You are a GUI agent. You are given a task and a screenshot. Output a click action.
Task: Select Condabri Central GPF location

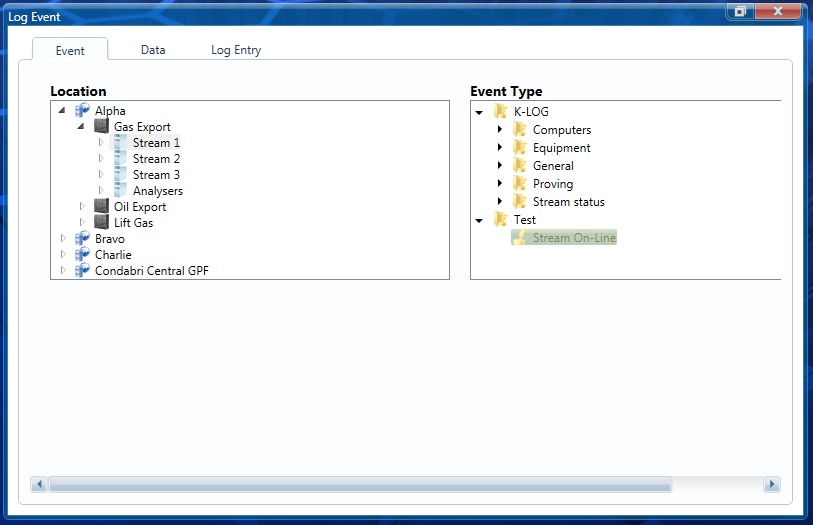pyautogui.click(x=151, y=271)
